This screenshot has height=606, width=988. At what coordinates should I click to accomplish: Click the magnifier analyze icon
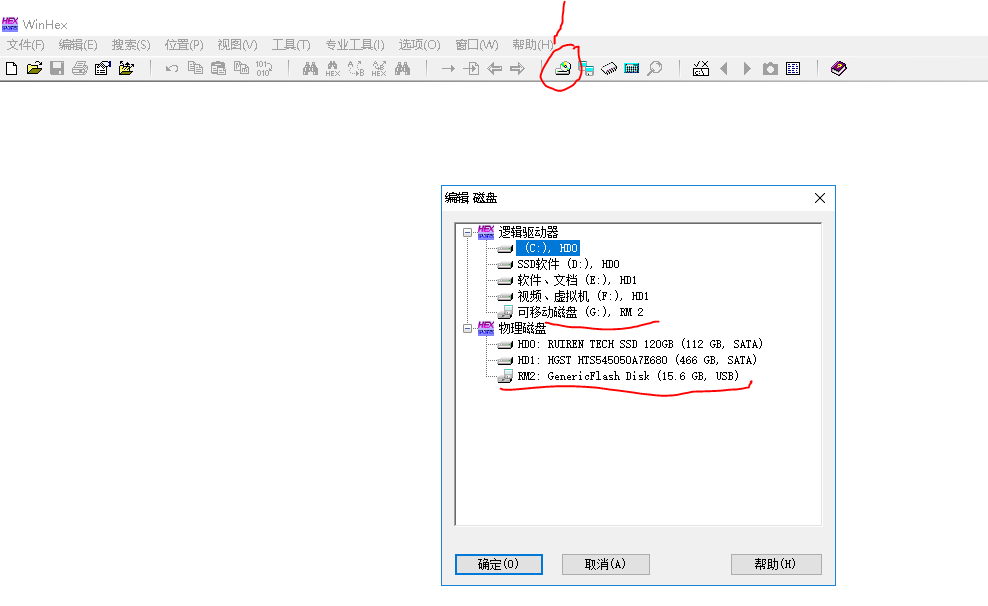pyautogui.click(x=655, y=68)
